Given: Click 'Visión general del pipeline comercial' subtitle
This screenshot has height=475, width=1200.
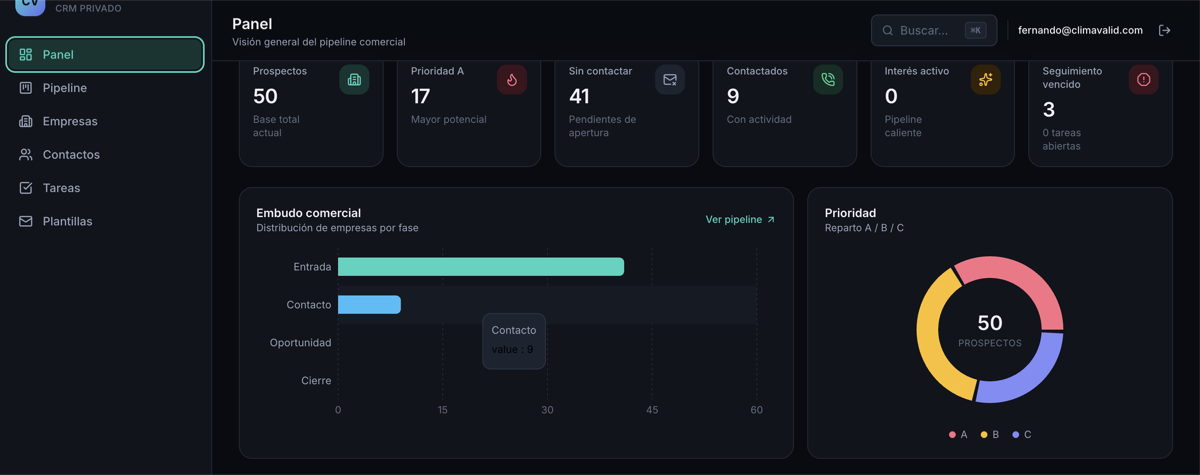Looking at the screenshot, I should tap(319, 42).
